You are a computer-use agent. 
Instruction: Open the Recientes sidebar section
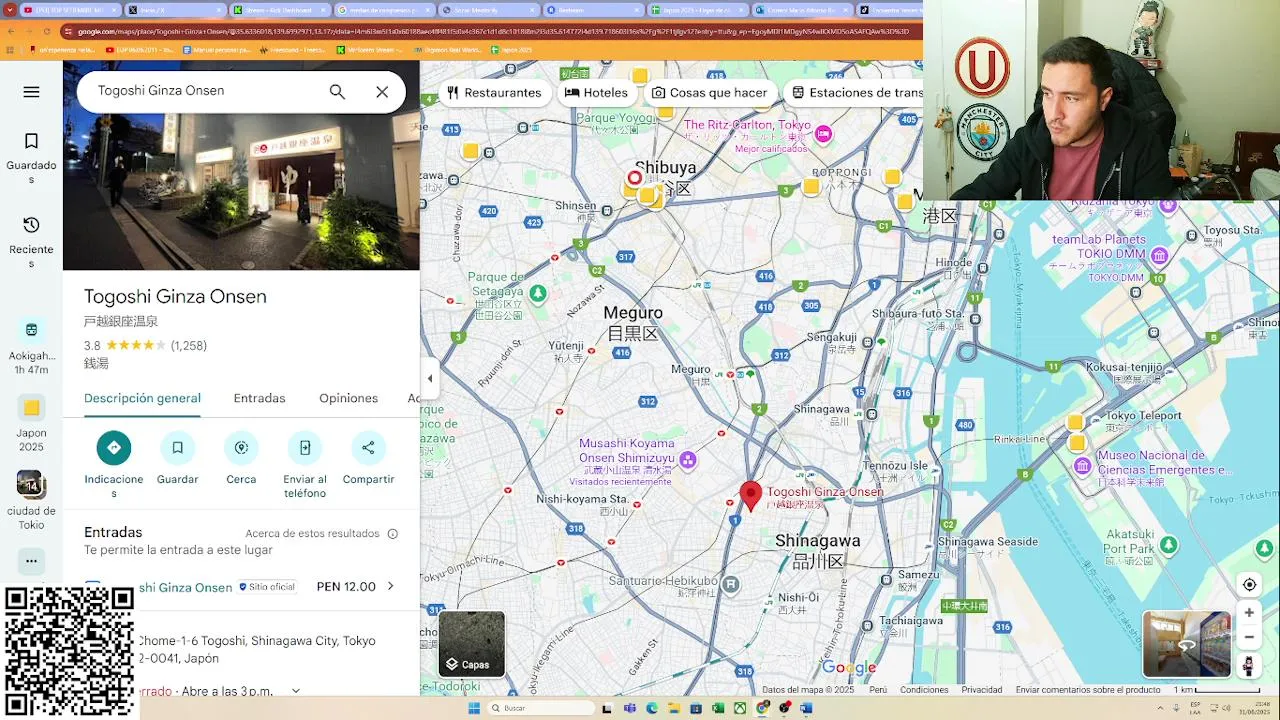(31, 242)
